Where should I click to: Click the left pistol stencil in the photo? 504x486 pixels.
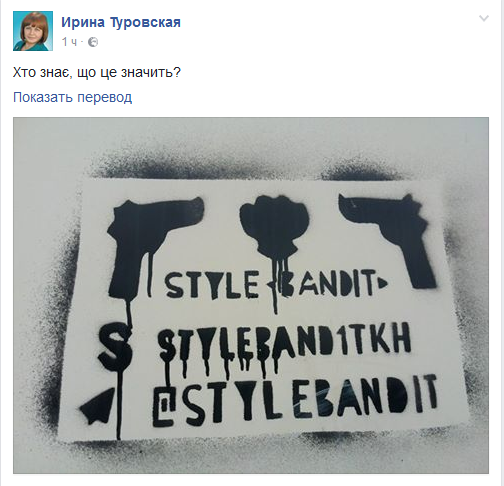(153, 246)
